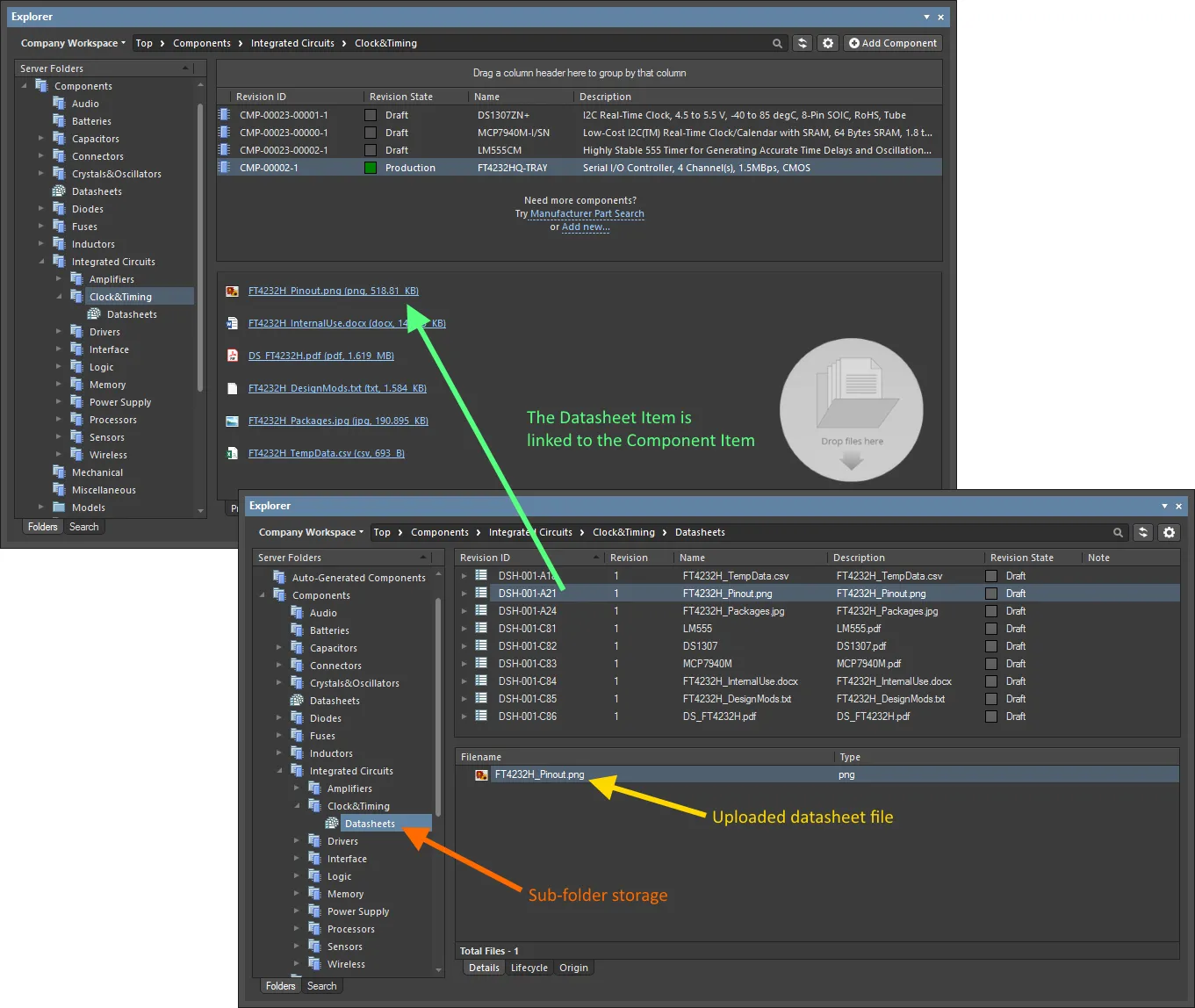
Task: Expand the DSH-001-C82 revision row
Action: (464, 646)
